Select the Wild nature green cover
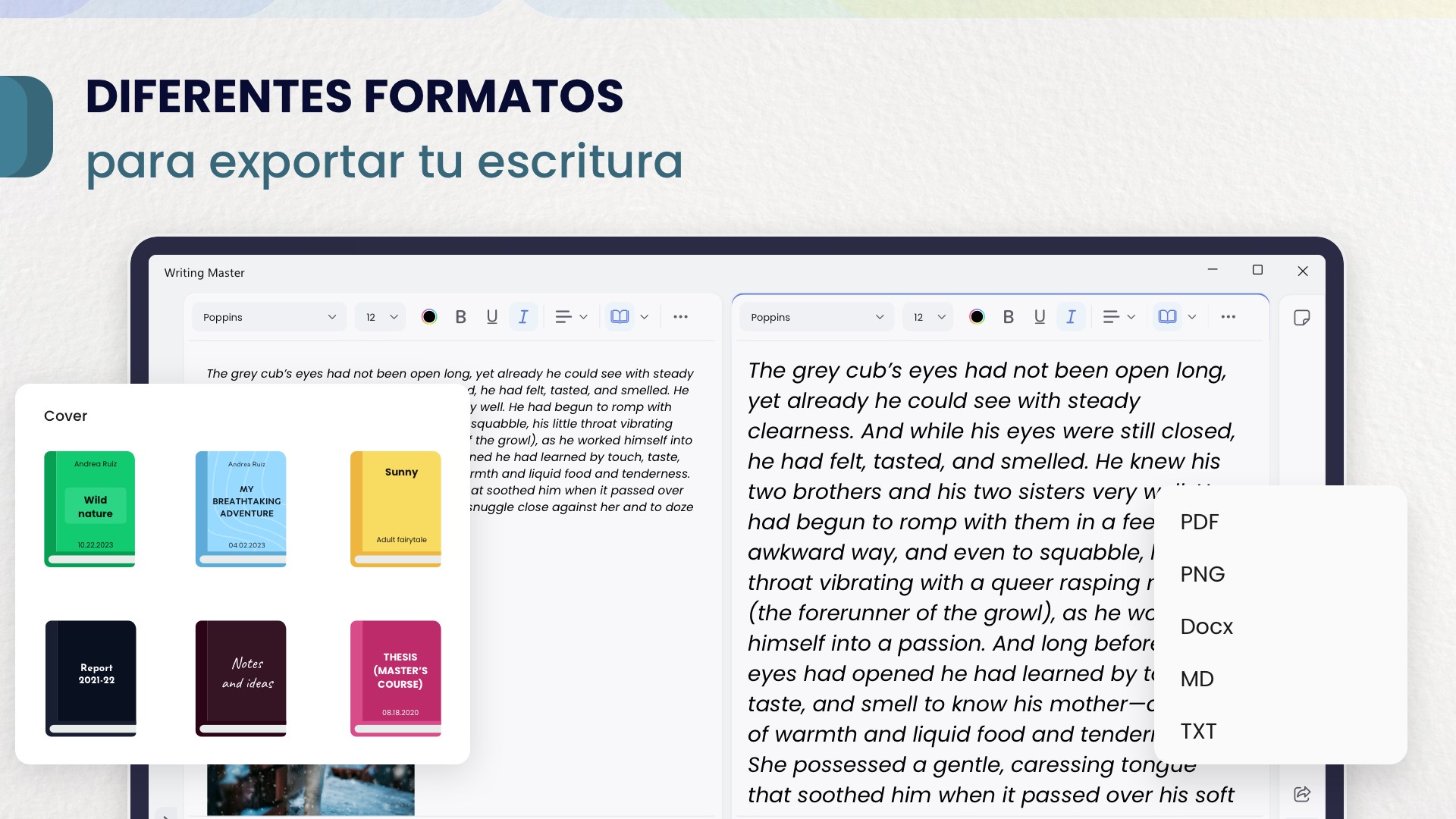Viewport: 1456px width, 819px height. tap(90, 509)
